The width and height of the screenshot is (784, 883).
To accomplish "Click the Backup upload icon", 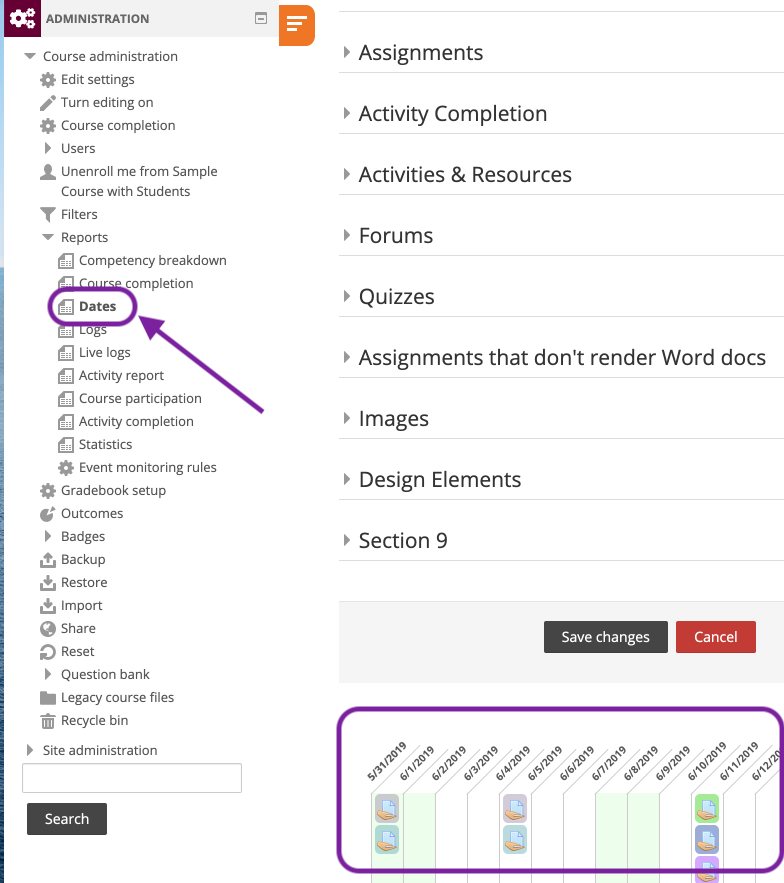I will (48, 560).
